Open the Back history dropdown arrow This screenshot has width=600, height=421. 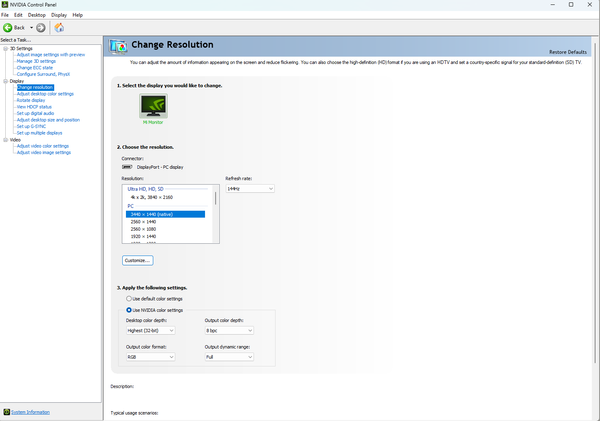(31, 27)
